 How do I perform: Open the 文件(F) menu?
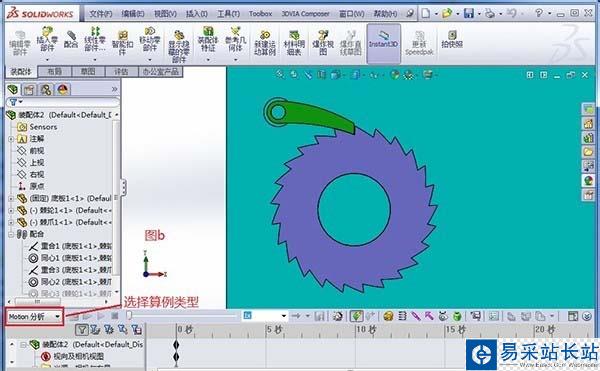(101, 14)
